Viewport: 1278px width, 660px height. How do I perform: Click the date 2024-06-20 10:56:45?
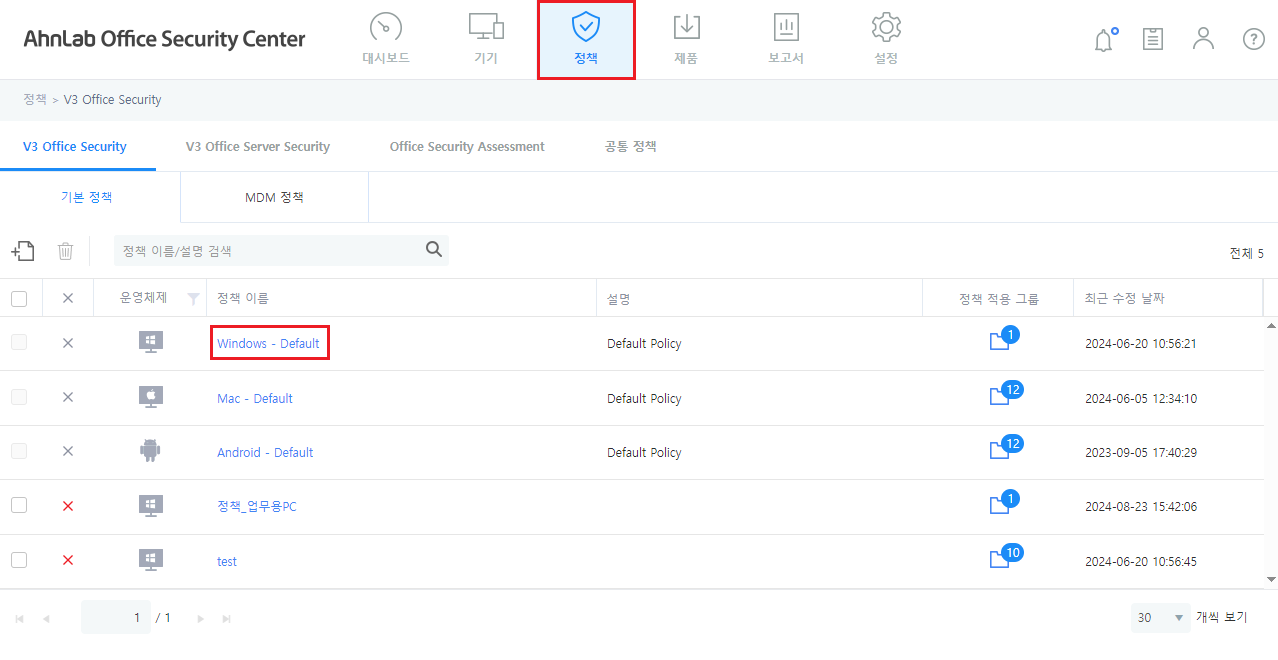[x=1141, y=561]
